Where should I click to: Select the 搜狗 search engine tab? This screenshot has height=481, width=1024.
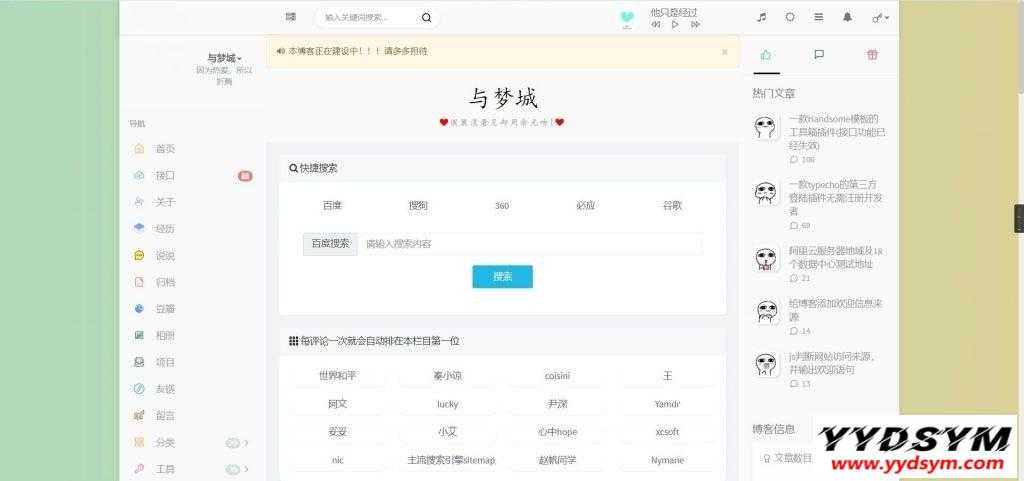[418, 206]
